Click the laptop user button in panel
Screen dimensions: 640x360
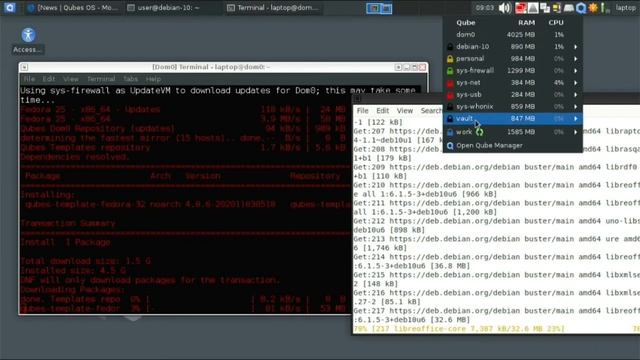pyautogui.click(x=625, y=8)
